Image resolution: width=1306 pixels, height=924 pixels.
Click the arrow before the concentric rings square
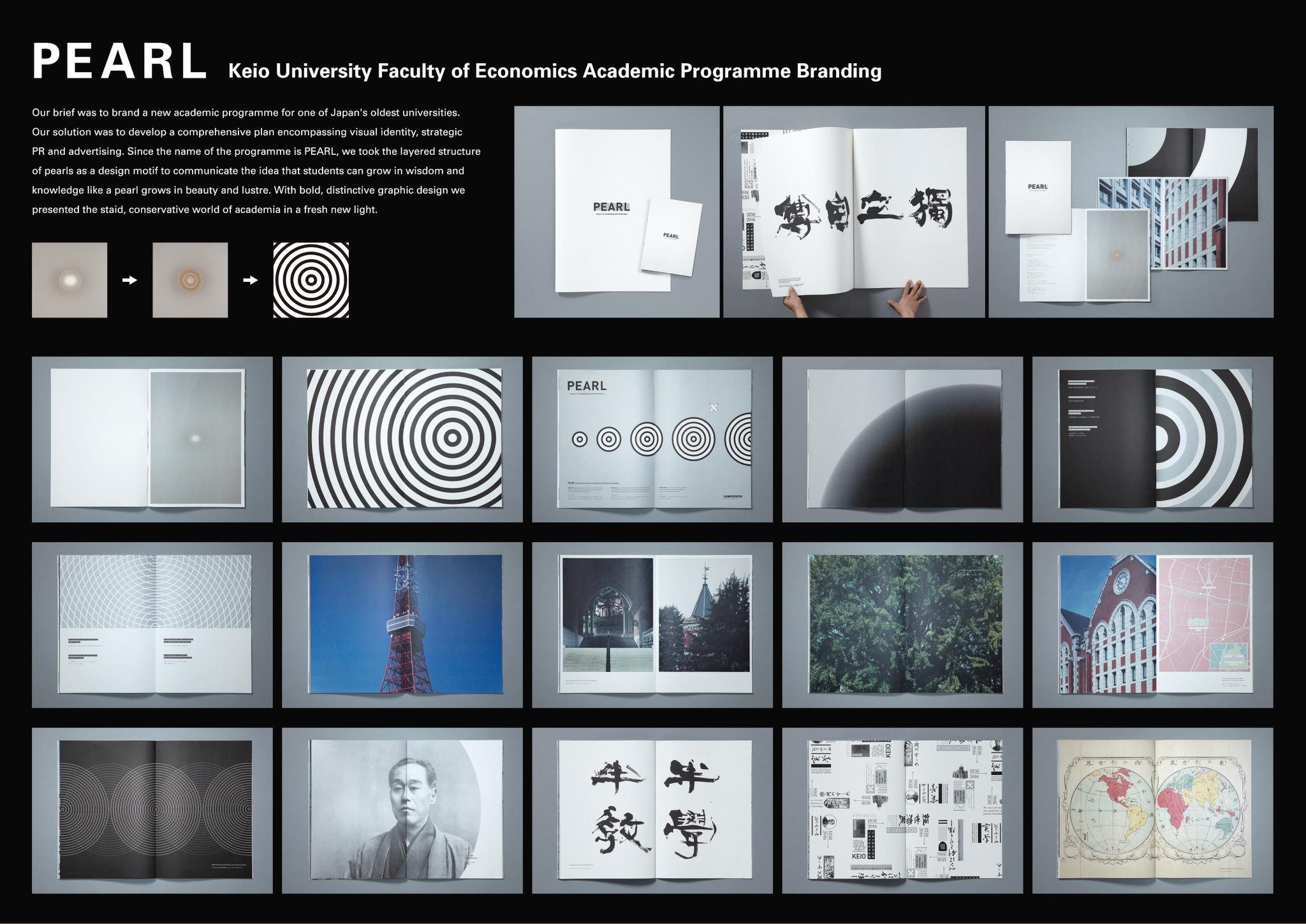[251, 280]
